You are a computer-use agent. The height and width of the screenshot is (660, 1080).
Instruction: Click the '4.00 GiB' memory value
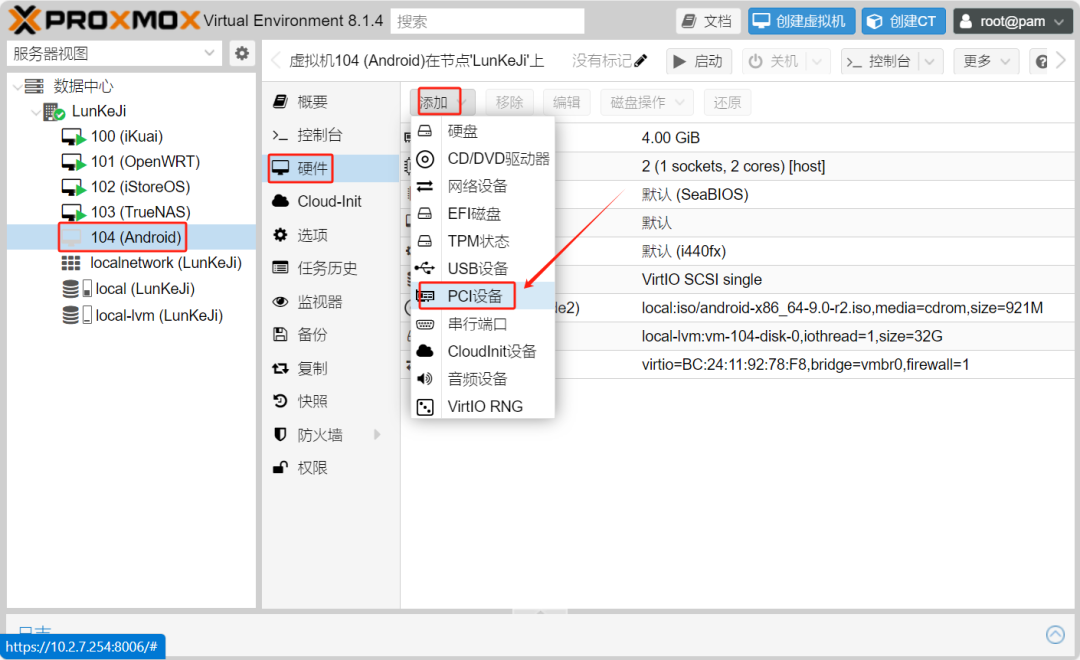point(670,138)
